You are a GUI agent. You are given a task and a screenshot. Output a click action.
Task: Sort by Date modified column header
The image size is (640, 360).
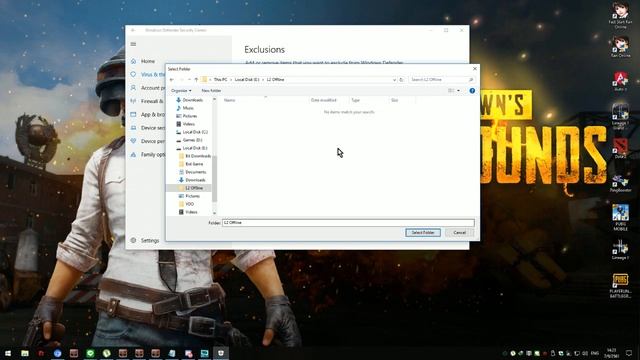point(323,100)
